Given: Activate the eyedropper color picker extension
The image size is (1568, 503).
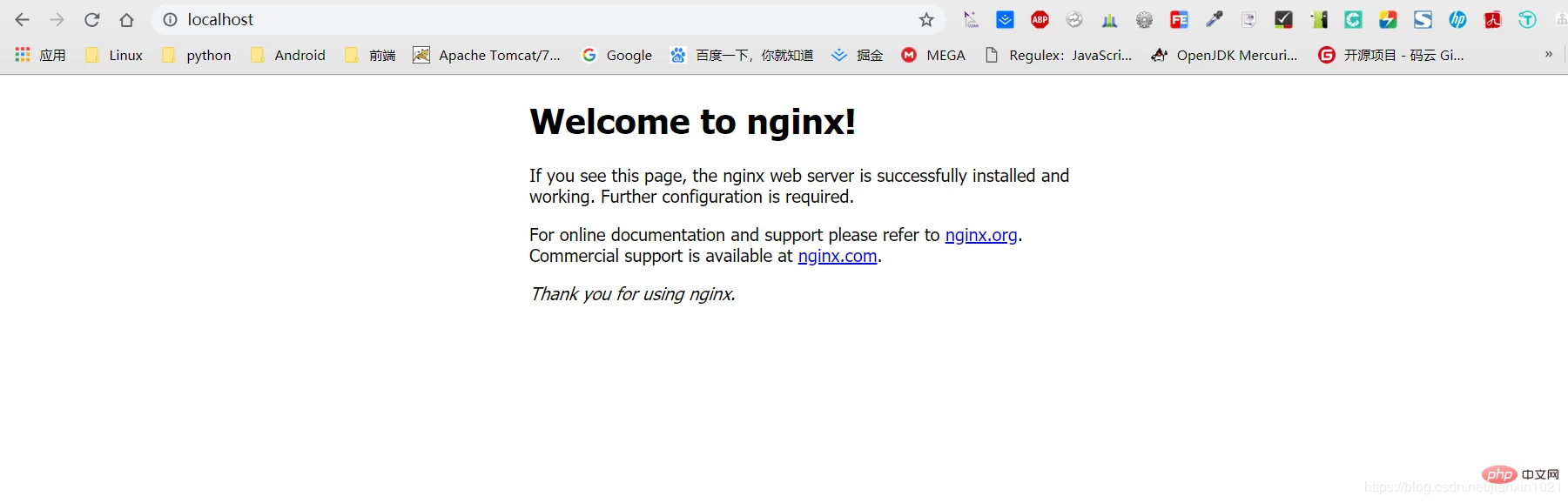Looking at the screenshot, I should click(1215, 20).
